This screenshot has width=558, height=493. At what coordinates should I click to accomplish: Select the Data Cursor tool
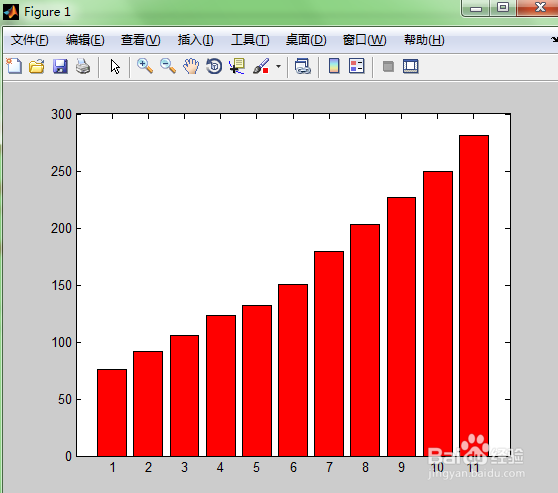(237, 66)
